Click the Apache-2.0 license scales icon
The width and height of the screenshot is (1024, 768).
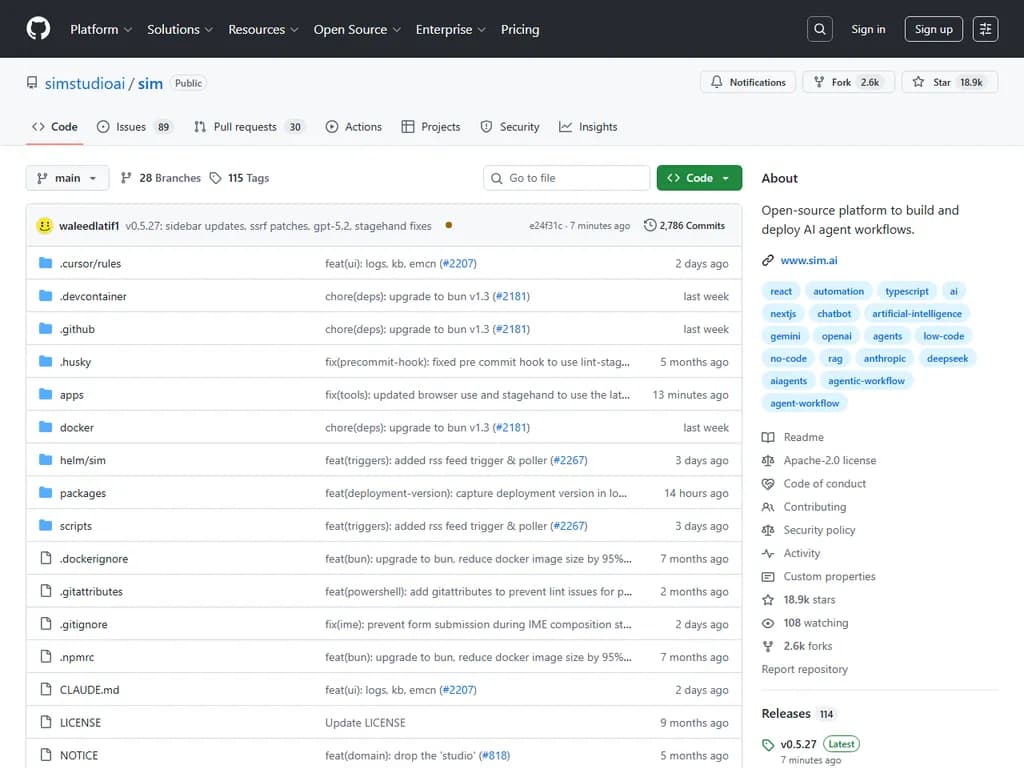point(766,460)
